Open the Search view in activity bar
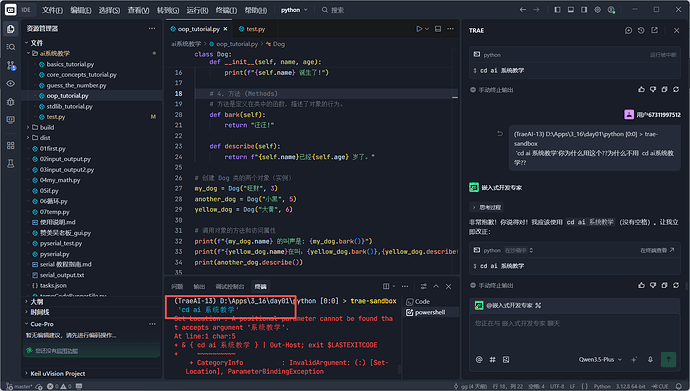 coord(11,47)
